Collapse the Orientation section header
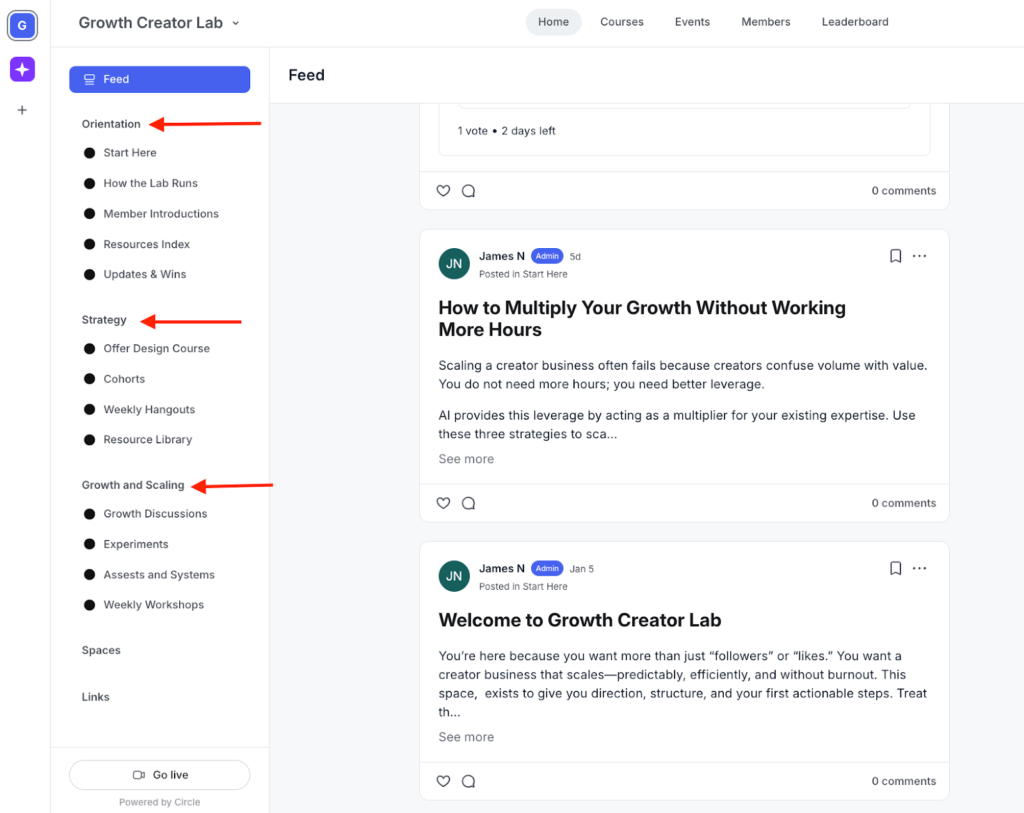Image resolution: width=1024 pixels, height=813 pixels. click(111, 124)
